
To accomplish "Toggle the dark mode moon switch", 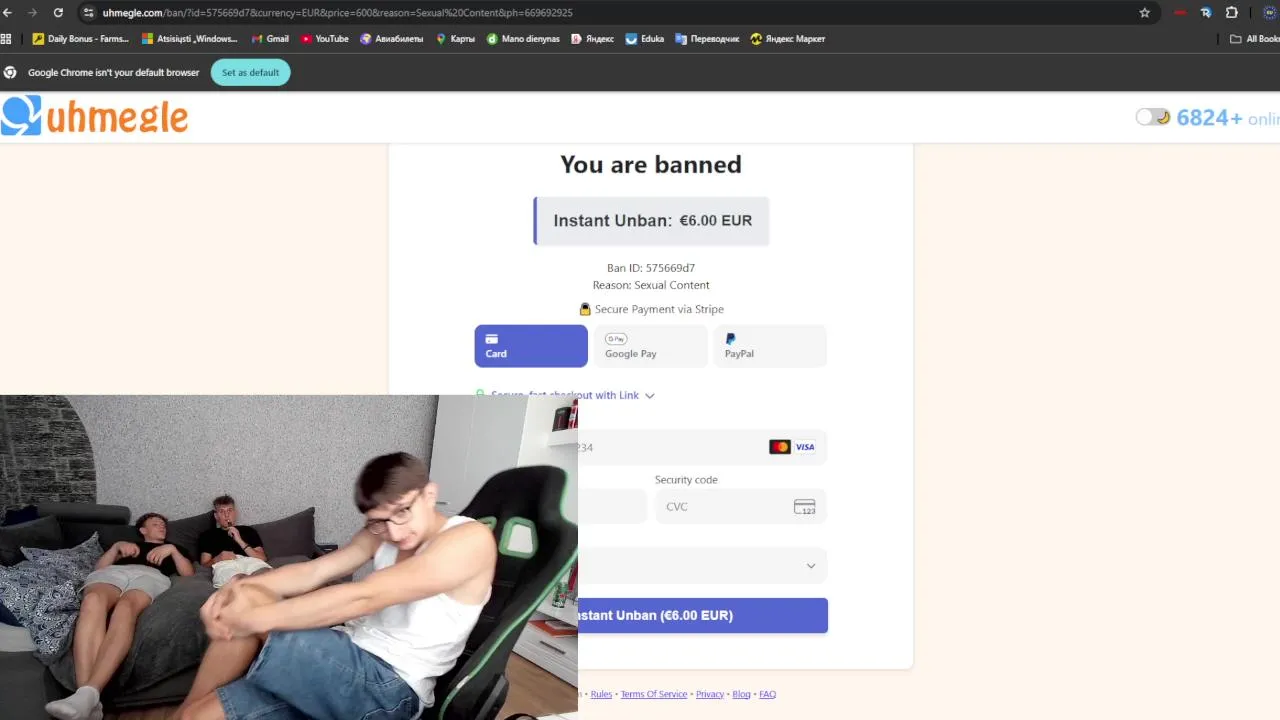I will (1153, 117).
